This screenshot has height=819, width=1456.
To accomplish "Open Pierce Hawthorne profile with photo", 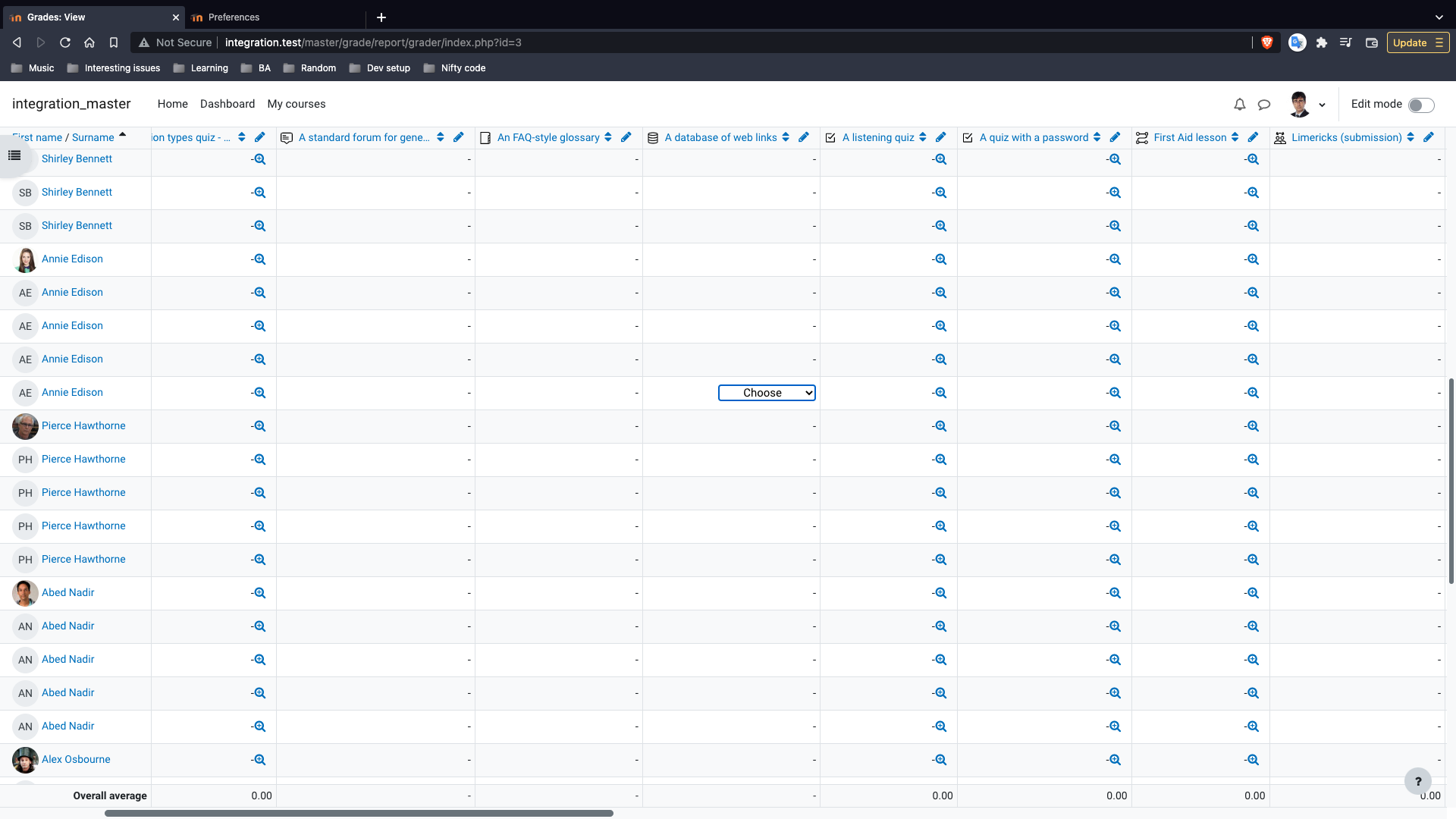I will pos(83,426).
